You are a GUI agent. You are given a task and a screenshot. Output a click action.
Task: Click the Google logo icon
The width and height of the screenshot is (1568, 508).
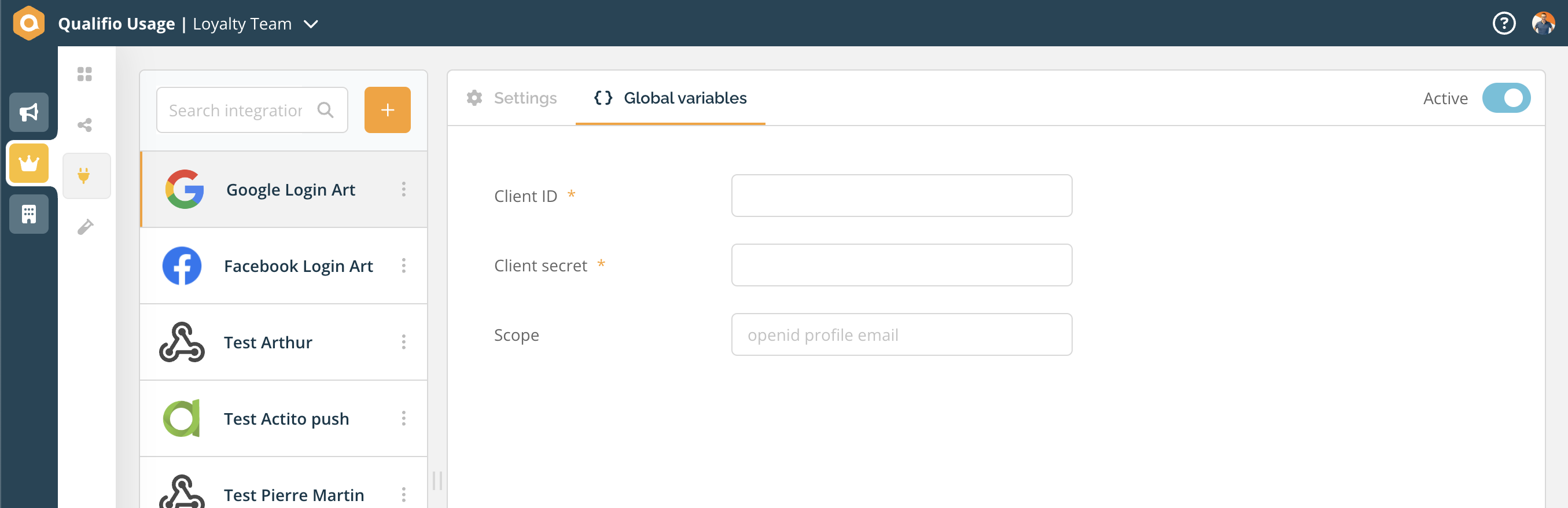pyautogui.click(x=185, y=189)
